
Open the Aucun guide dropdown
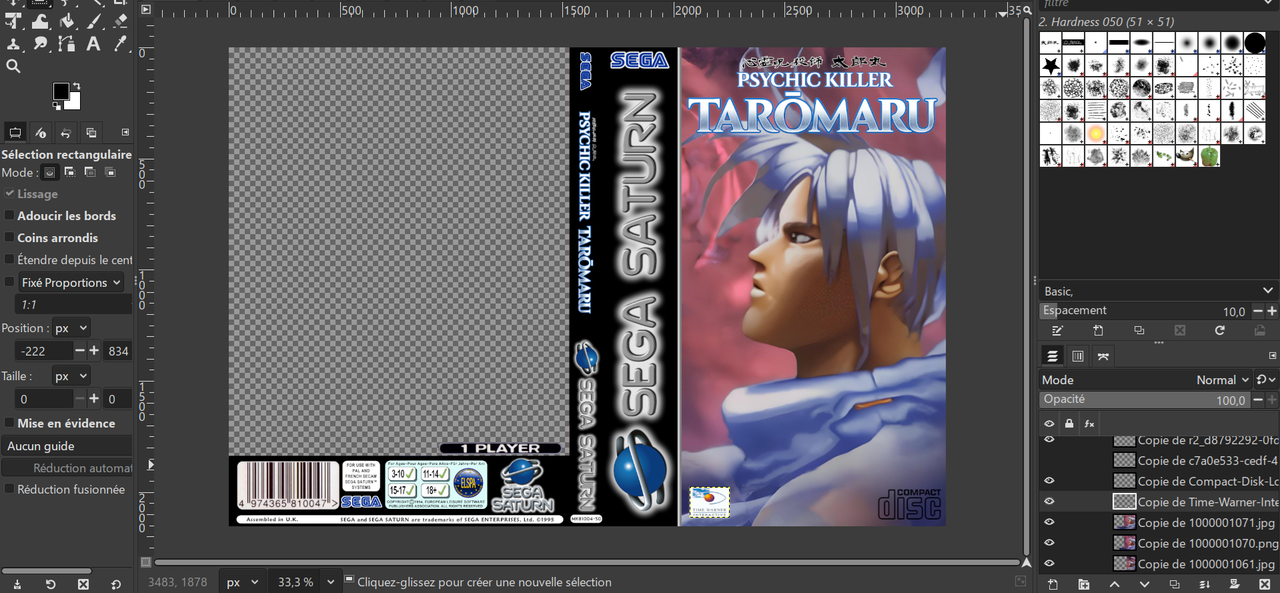coord(67,446)
